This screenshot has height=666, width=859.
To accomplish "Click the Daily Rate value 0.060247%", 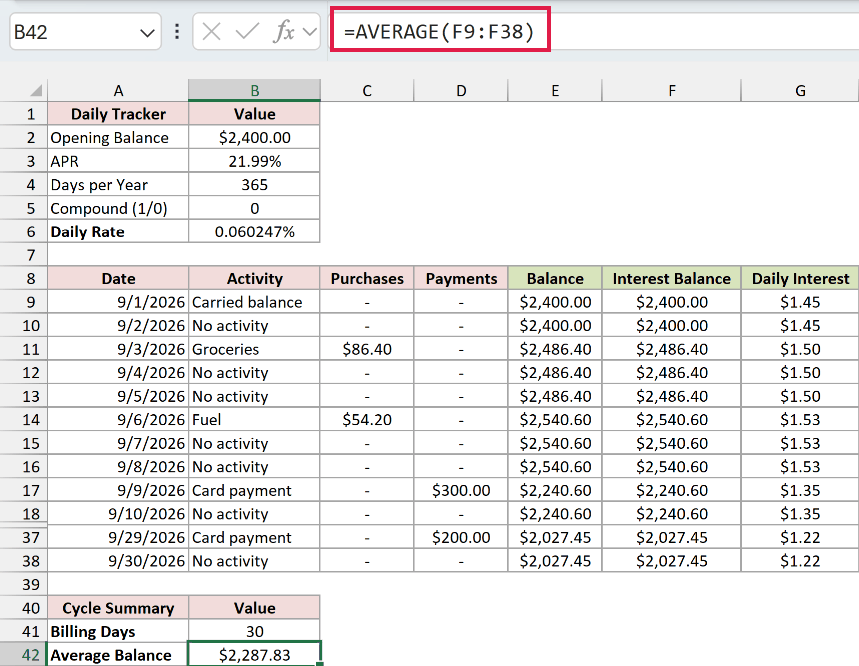I will [x=255, y=232].
